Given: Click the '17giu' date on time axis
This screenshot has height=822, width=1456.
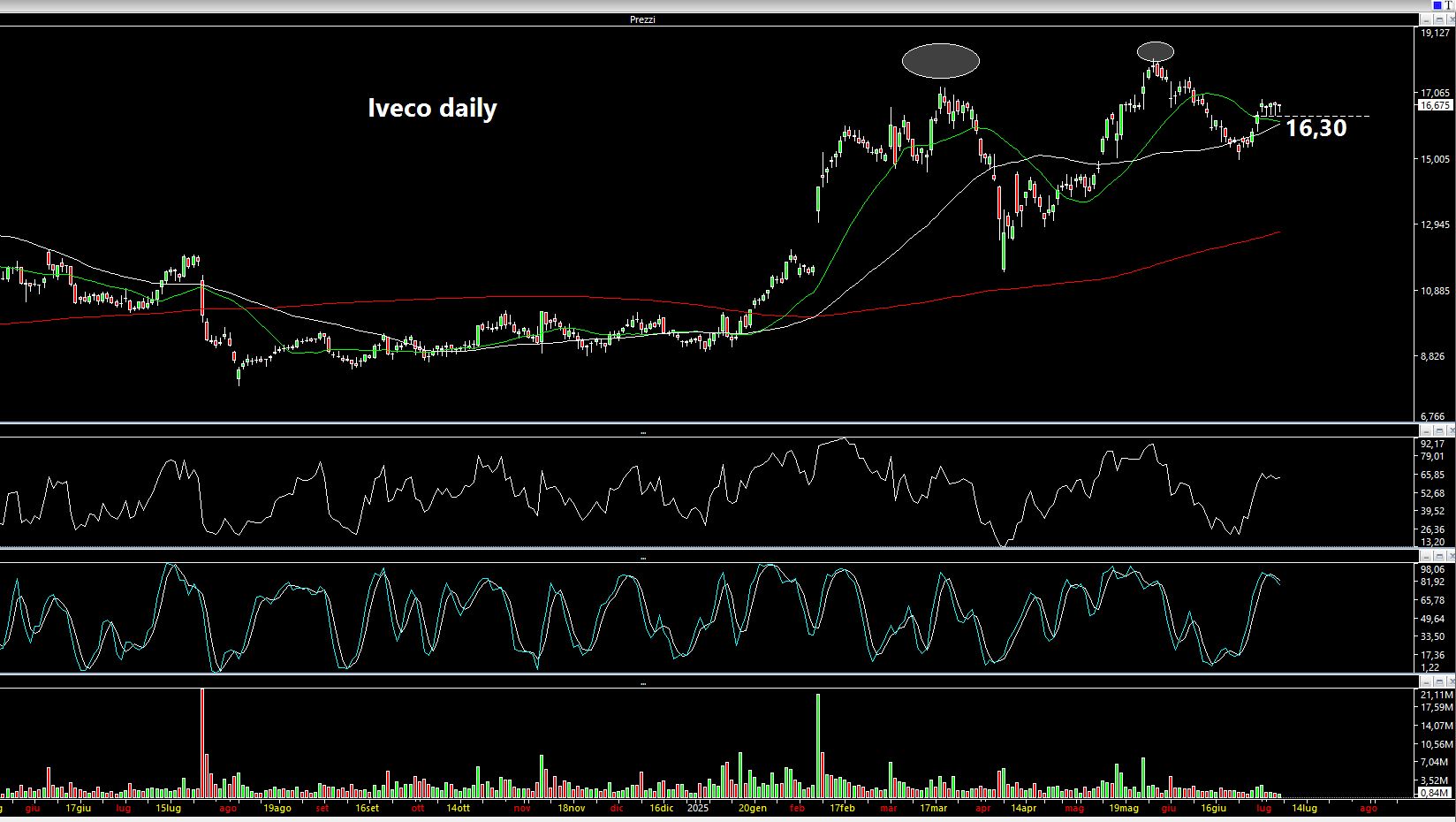Looking at the screenshot, I should 78,808.
